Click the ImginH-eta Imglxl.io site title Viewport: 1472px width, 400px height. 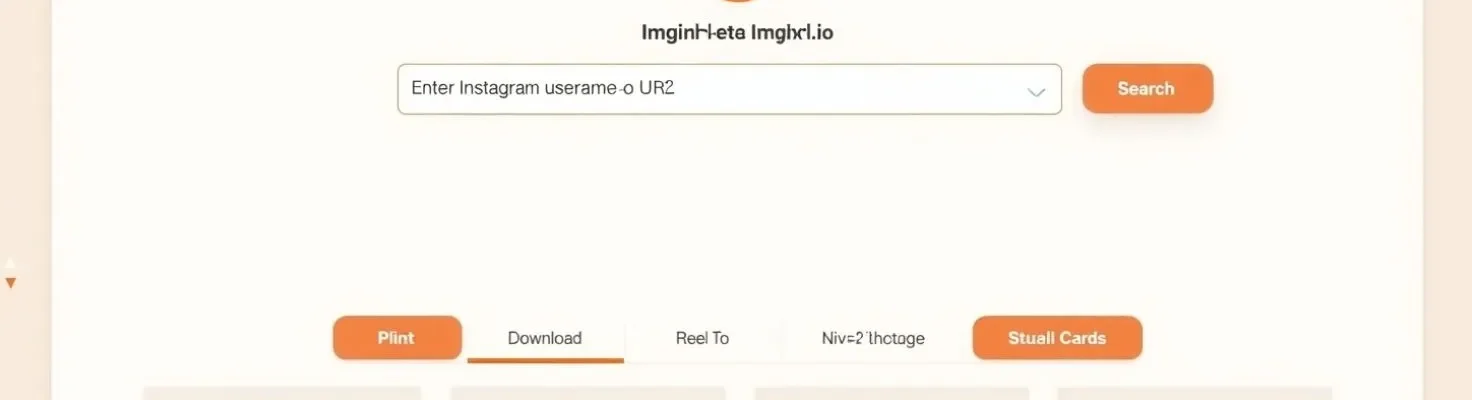(737, 32)
